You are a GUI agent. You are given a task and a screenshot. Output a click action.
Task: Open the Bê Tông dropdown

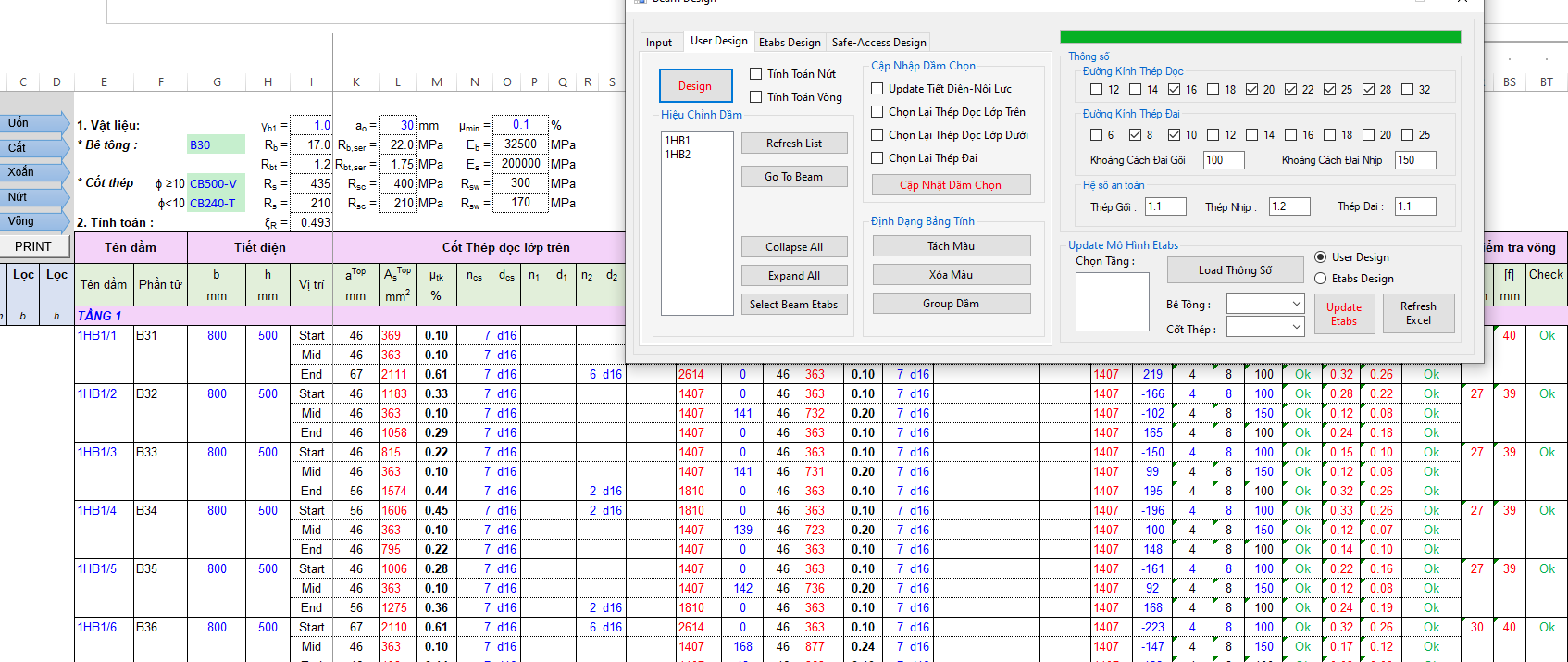tap(1265, 304)
